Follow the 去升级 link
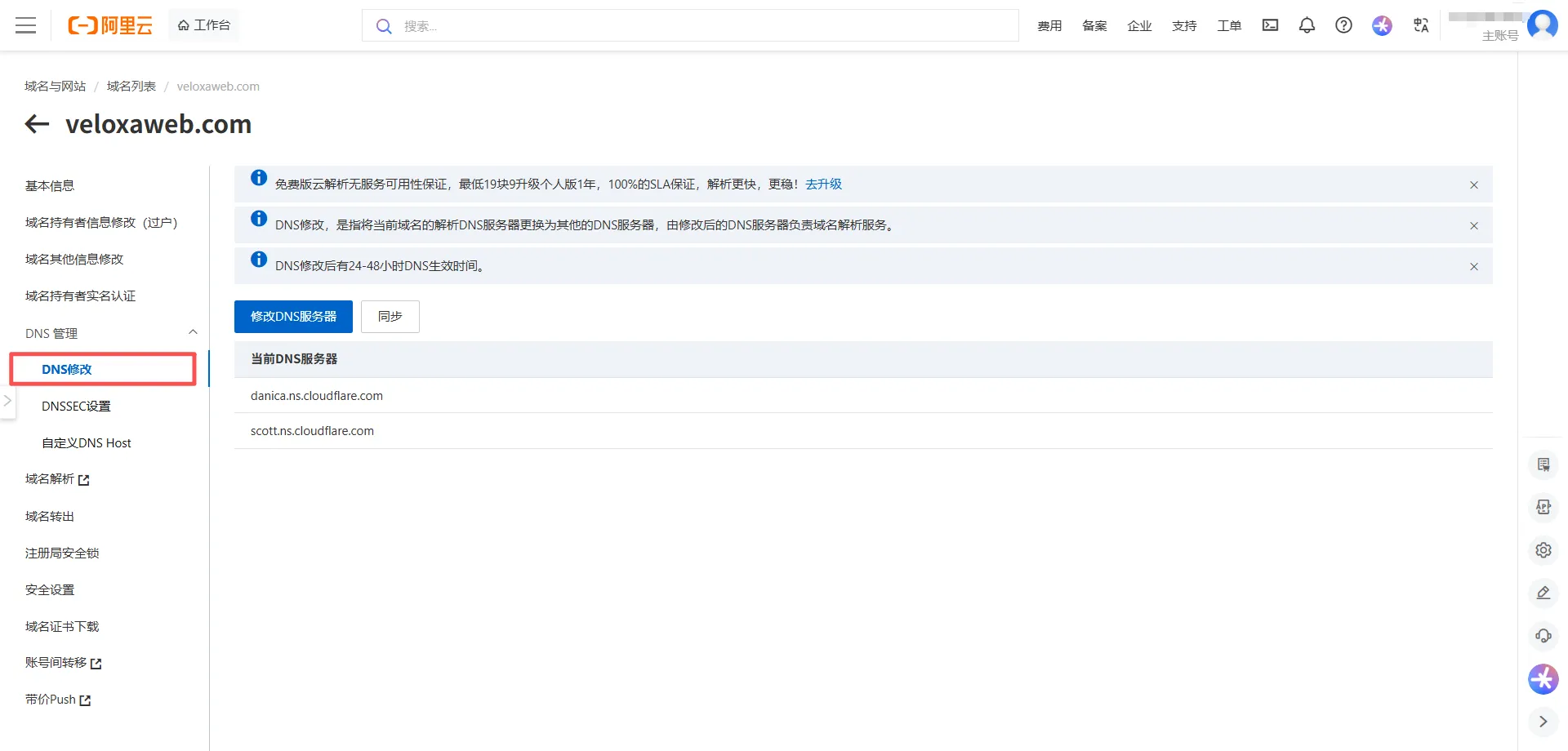The image size is (1568, 751). click(823, 184)
